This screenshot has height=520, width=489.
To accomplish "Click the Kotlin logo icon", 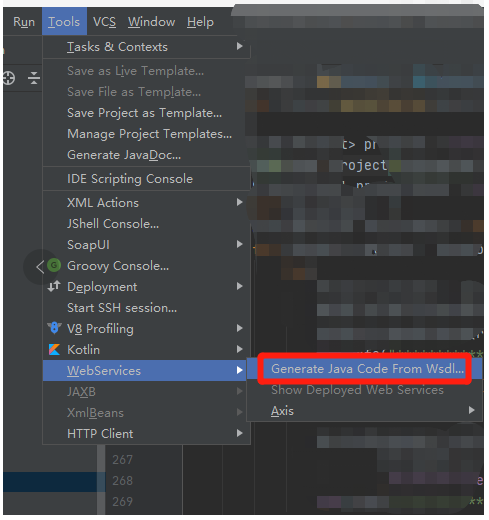I will [54, 349].
